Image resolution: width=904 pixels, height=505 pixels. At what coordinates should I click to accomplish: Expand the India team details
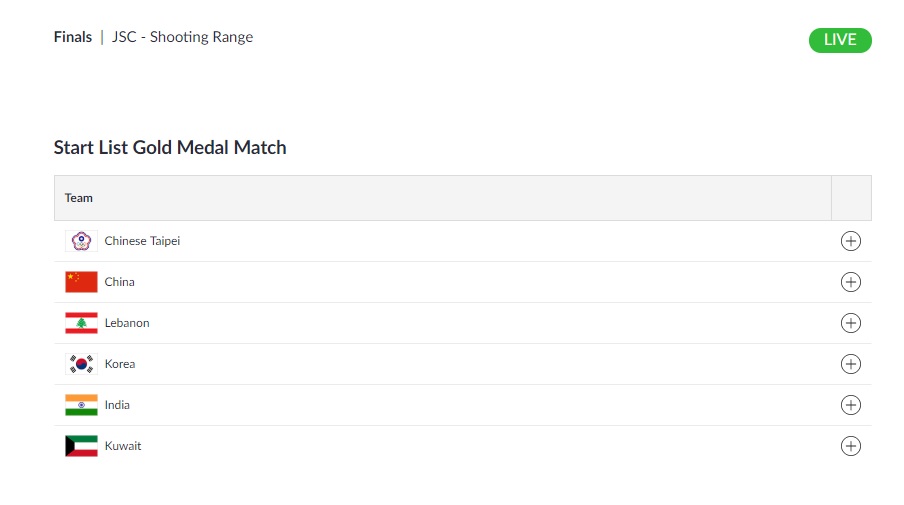pyautogui.click(x=850, y=405)
